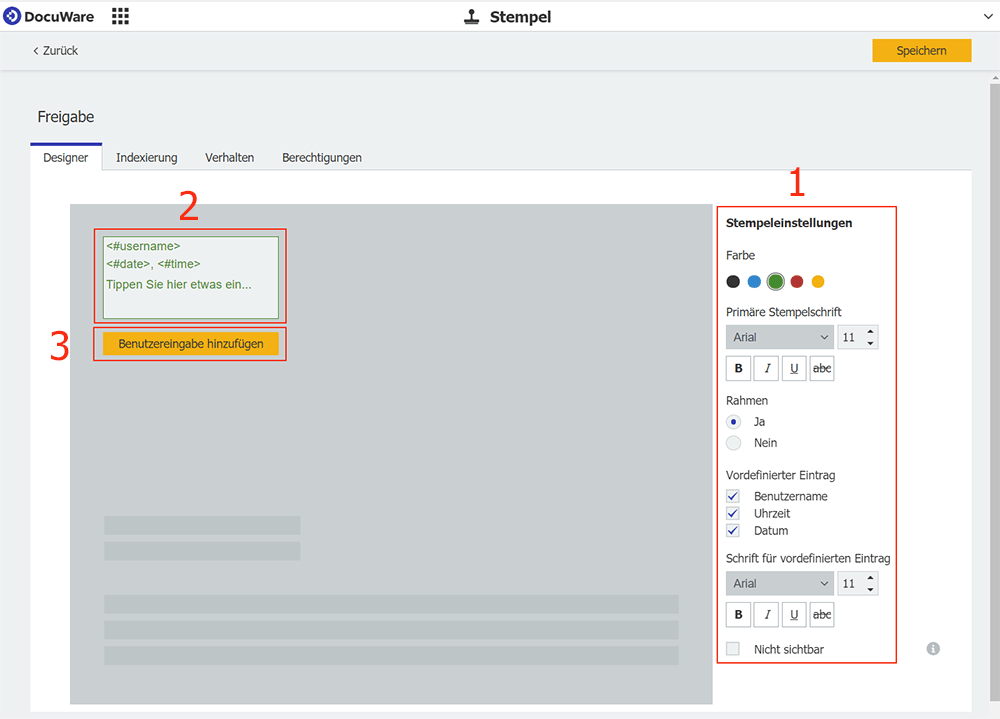Pick the red stamp color swatch
The width and height of the screenshot is (1000, 719).
pos(797,282)
